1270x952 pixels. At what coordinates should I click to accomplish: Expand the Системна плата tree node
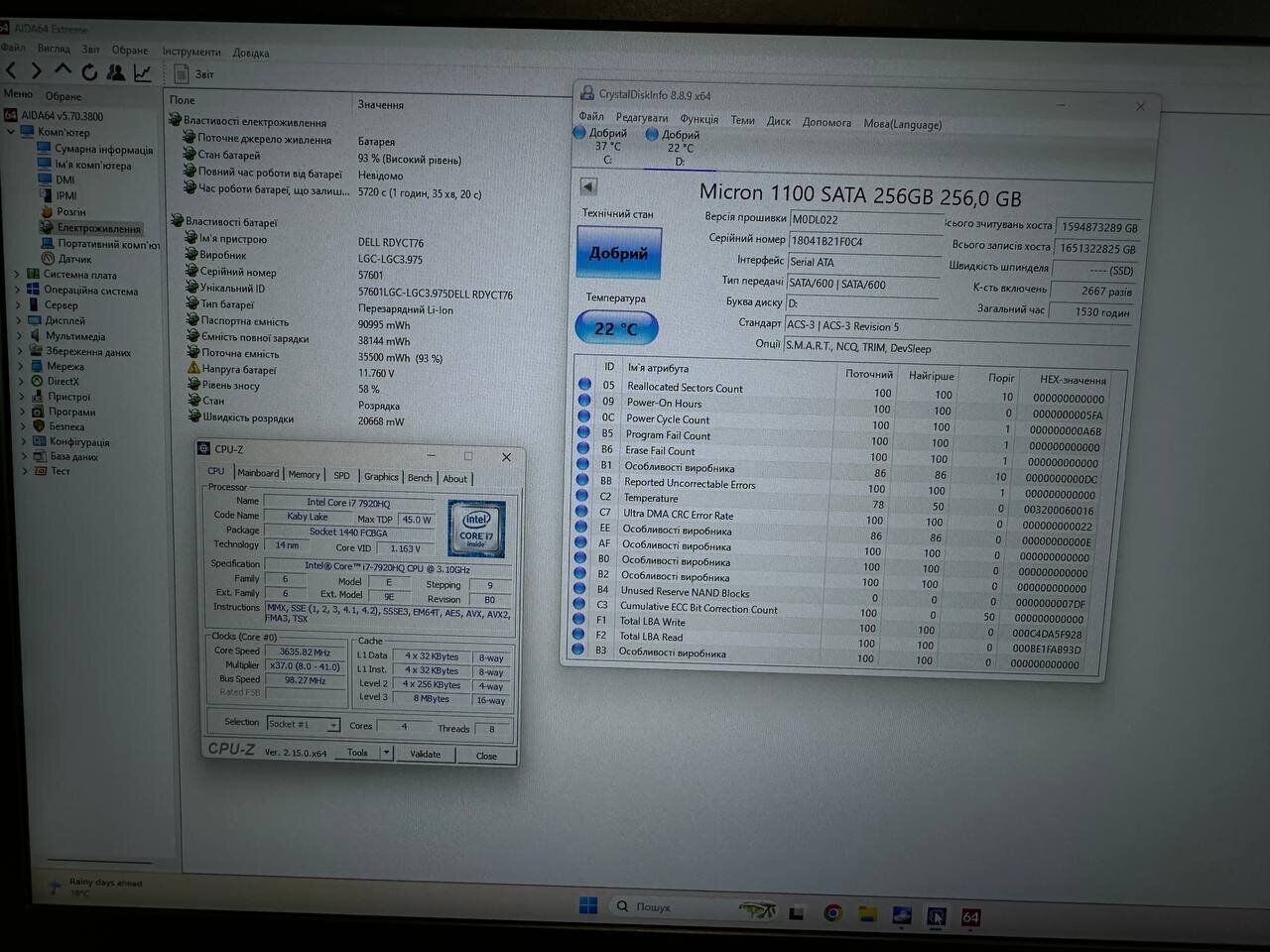[16, 275]
